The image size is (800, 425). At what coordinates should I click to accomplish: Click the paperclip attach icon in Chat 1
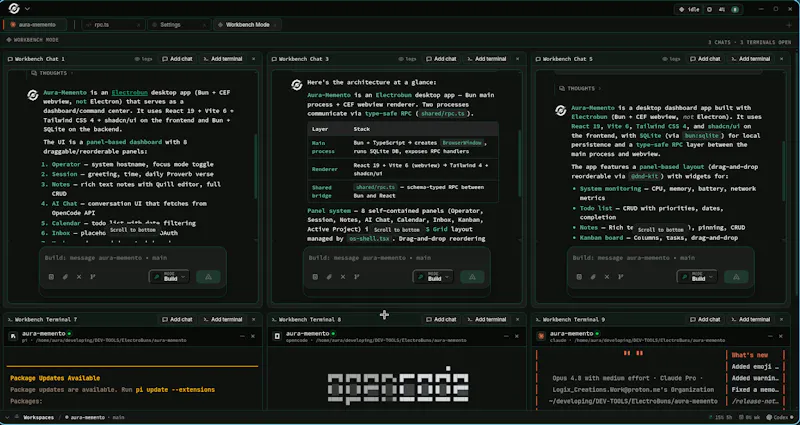[65, 277]
